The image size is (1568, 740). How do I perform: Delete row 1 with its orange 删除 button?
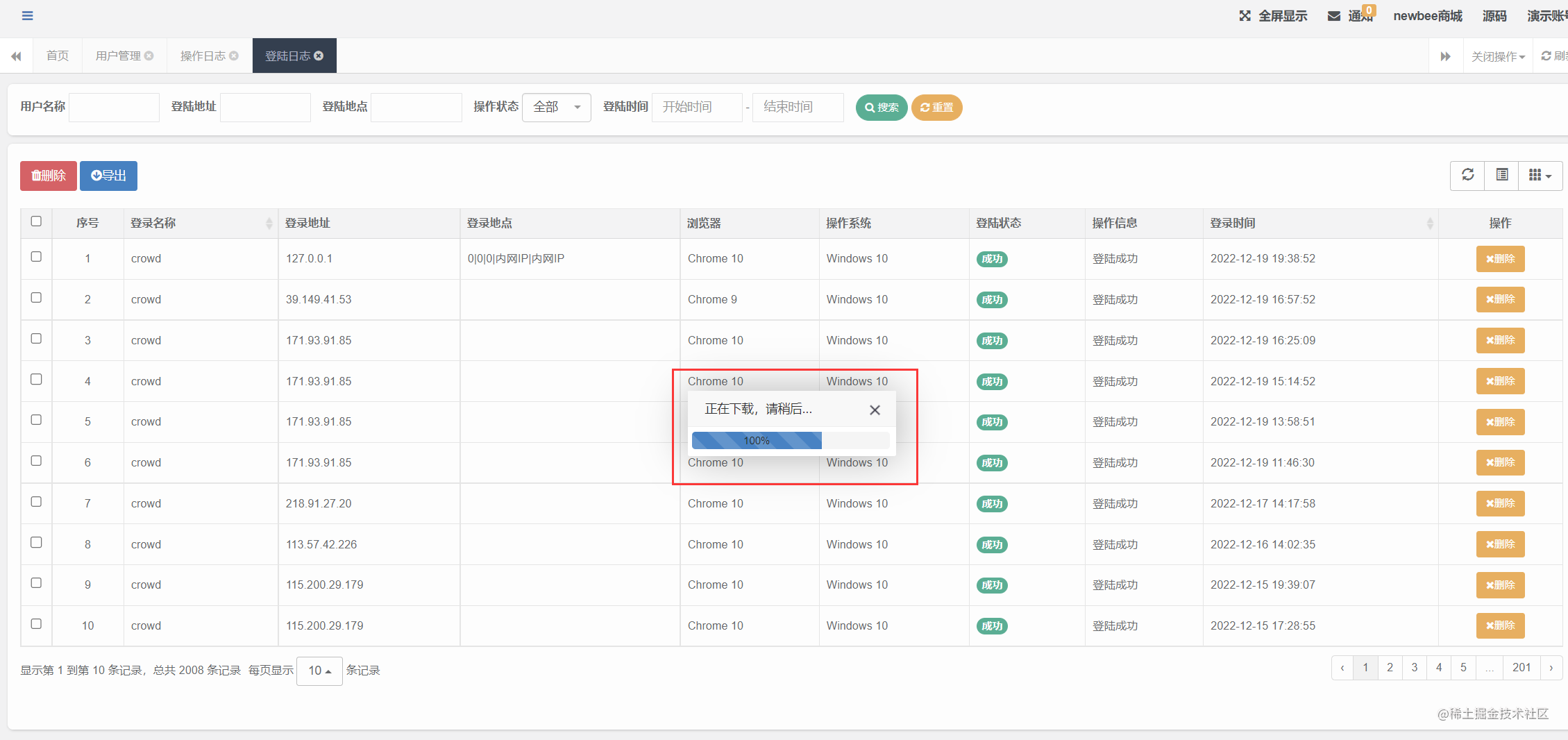(1500, 259)
